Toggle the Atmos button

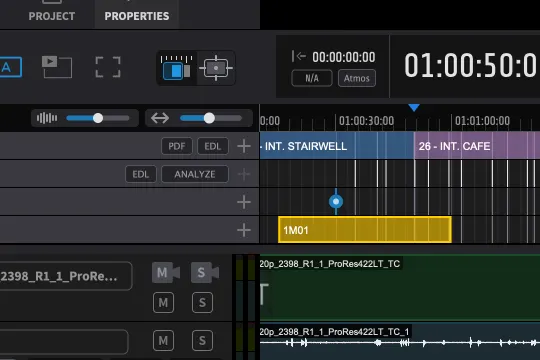357,78
